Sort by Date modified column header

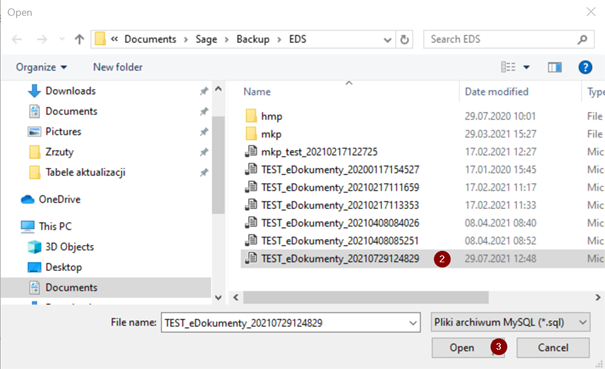point(496,92)
